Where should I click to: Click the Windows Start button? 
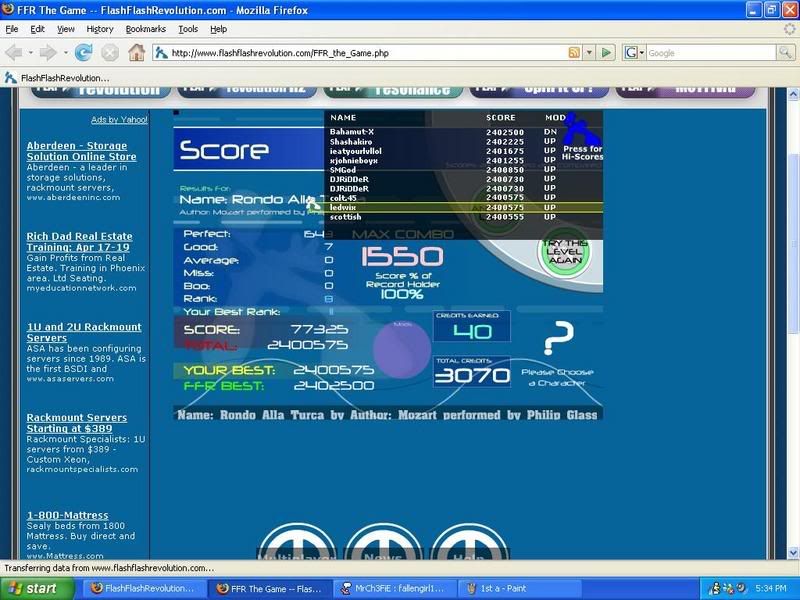click(x=37, y=588)
